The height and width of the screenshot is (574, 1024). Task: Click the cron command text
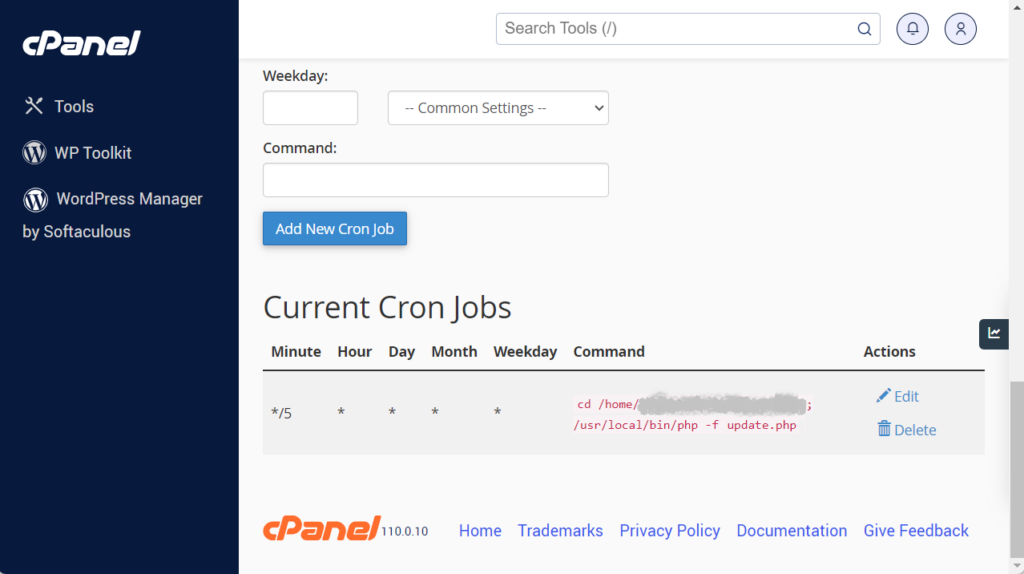click(692, 414)
